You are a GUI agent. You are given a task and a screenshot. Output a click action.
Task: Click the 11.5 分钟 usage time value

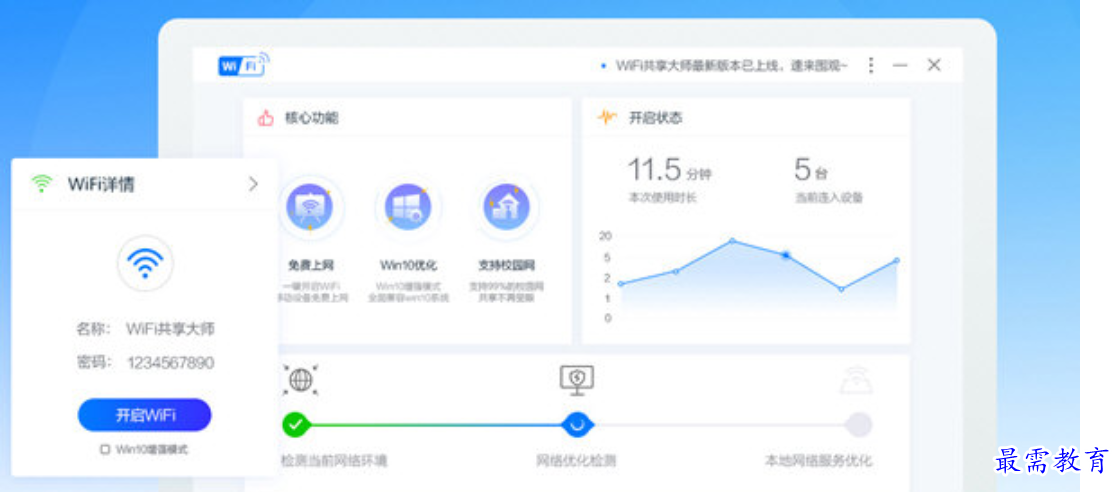coord(669,170)
